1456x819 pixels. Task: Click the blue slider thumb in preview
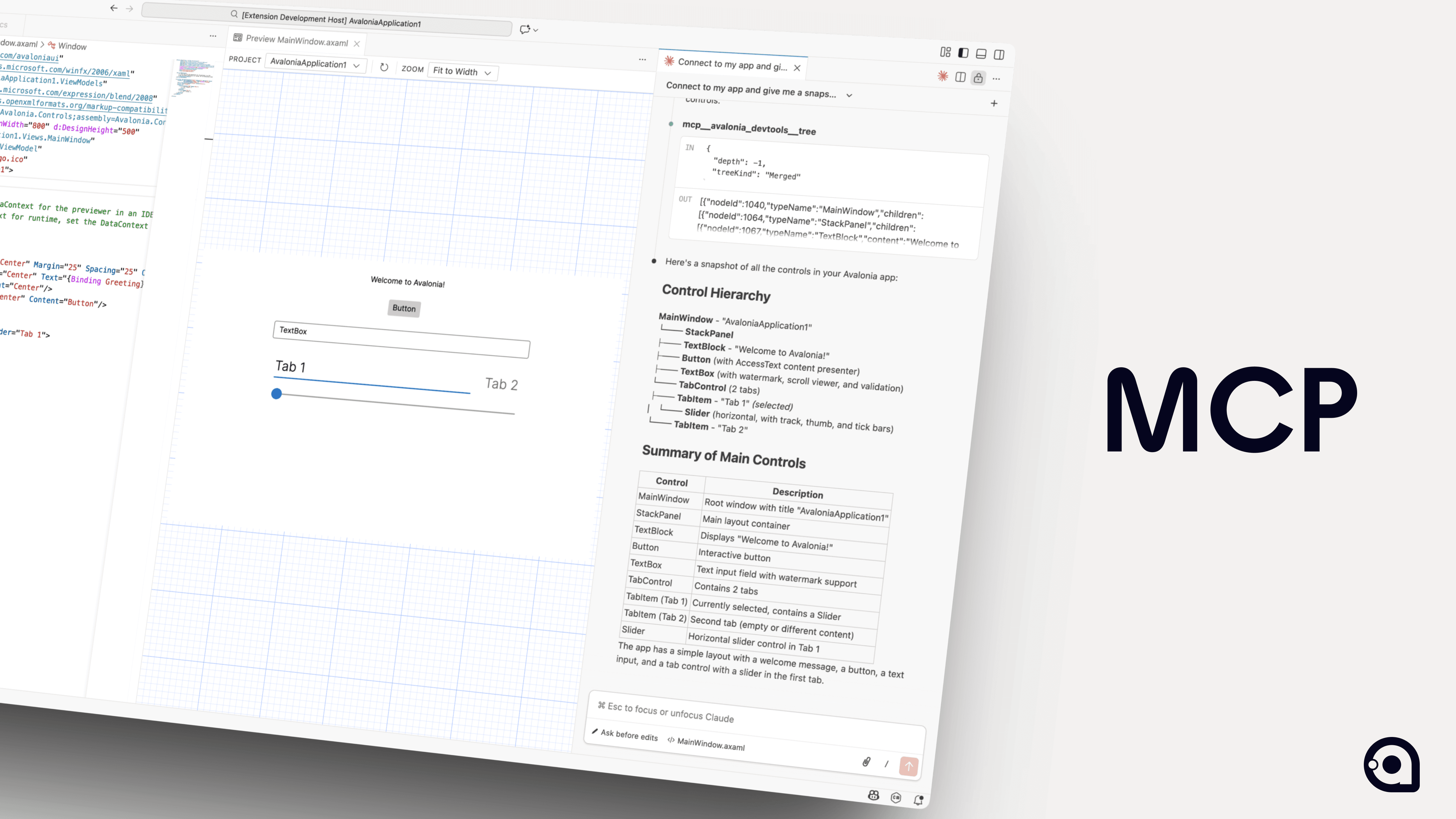point(276,393)
